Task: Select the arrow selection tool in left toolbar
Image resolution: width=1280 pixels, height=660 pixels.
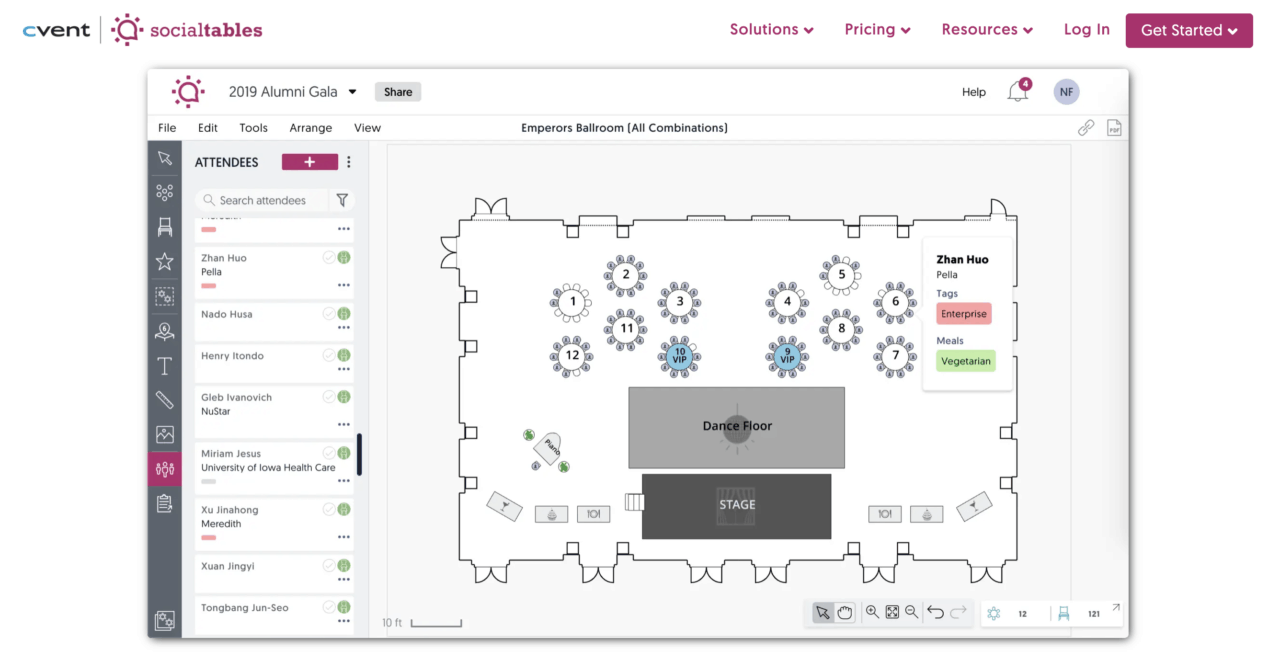Action: tap(164, 157)
